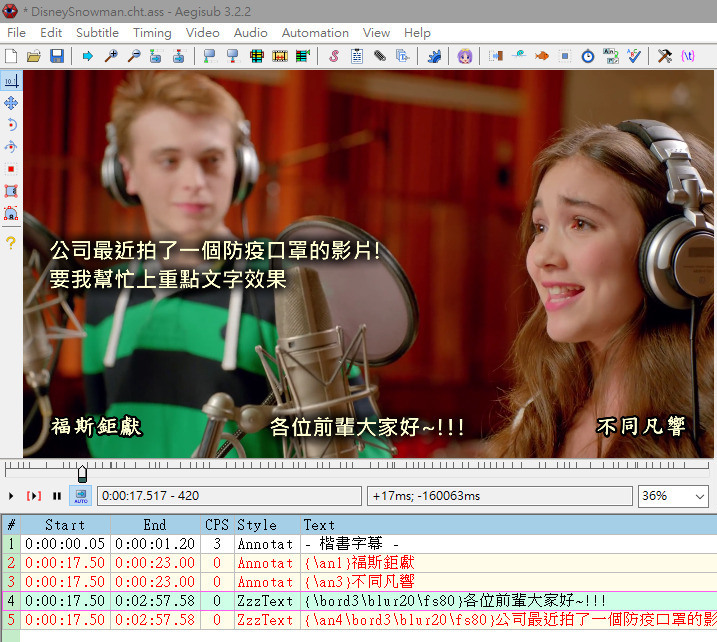Shift subtitles to current frame icon

pos(303,56)
